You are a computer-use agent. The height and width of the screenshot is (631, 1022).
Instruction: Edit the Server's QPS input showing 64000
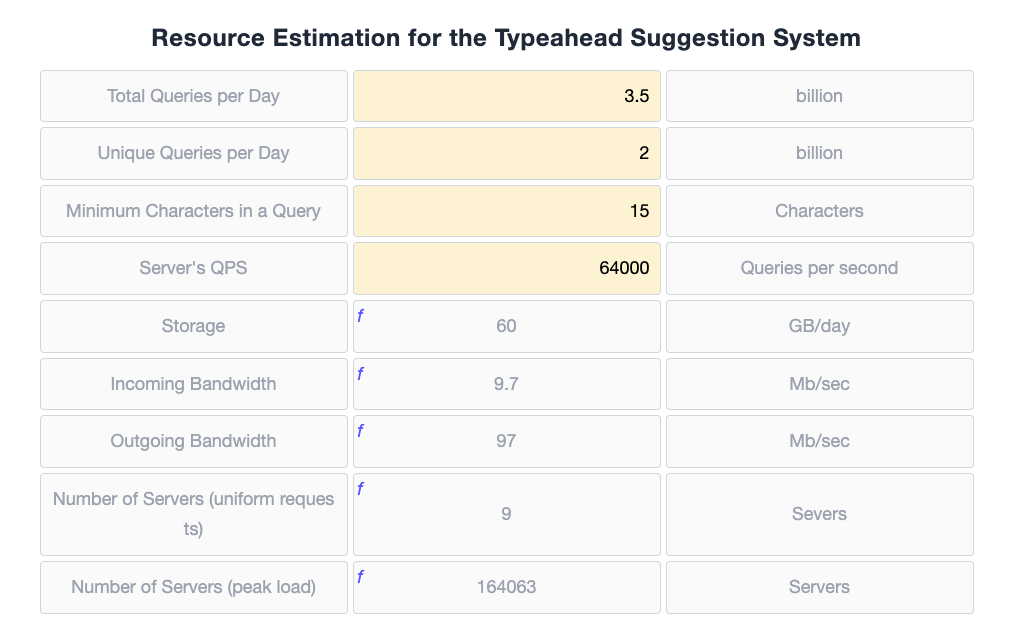[506, 268]
